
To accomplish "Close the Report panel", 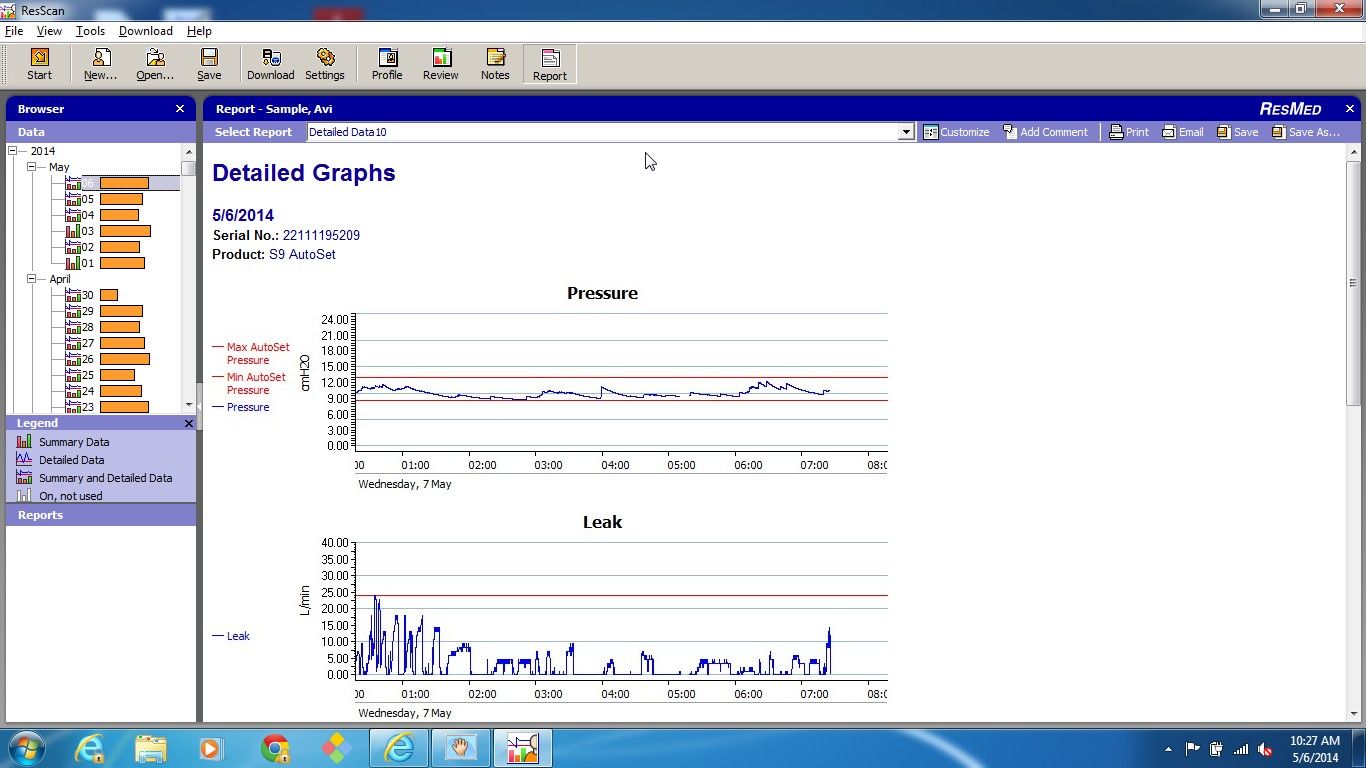I will pyautogui.click(x=1350, y=109).
